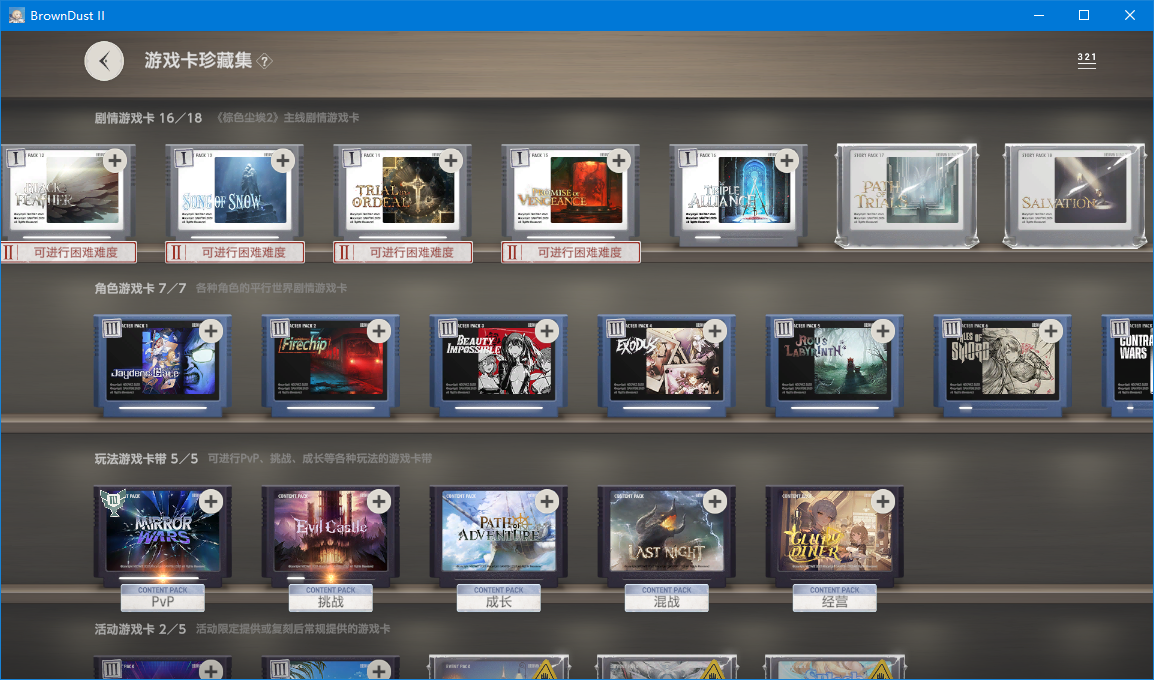Click plus icon on Glupy Diner card
Image resolution: width=1154 pixels, height=680 pixels.
pos(882,502)
